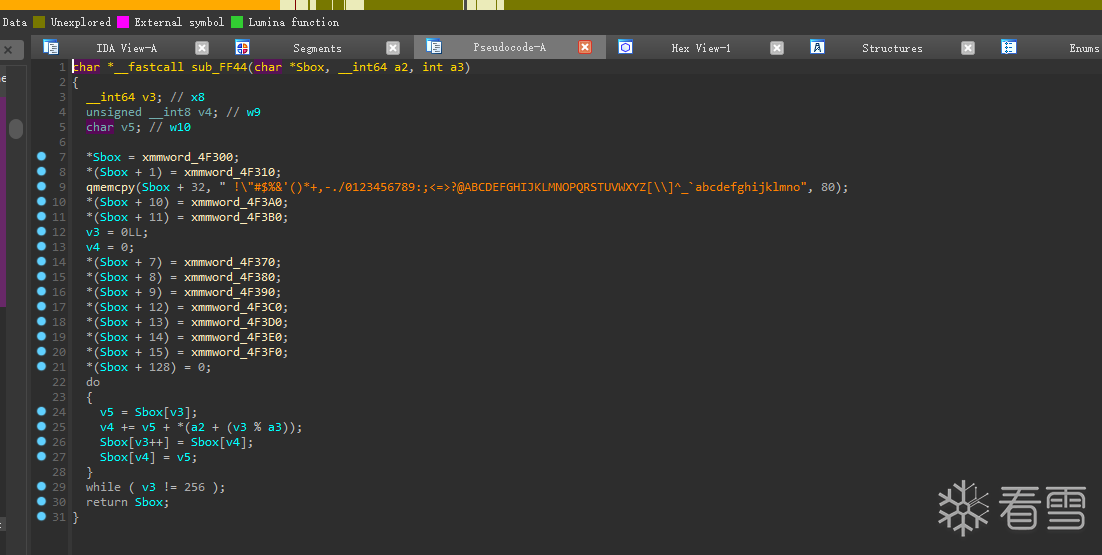Click the Segments tab icon
The image size is (1102, 555).
click(242, 47)
